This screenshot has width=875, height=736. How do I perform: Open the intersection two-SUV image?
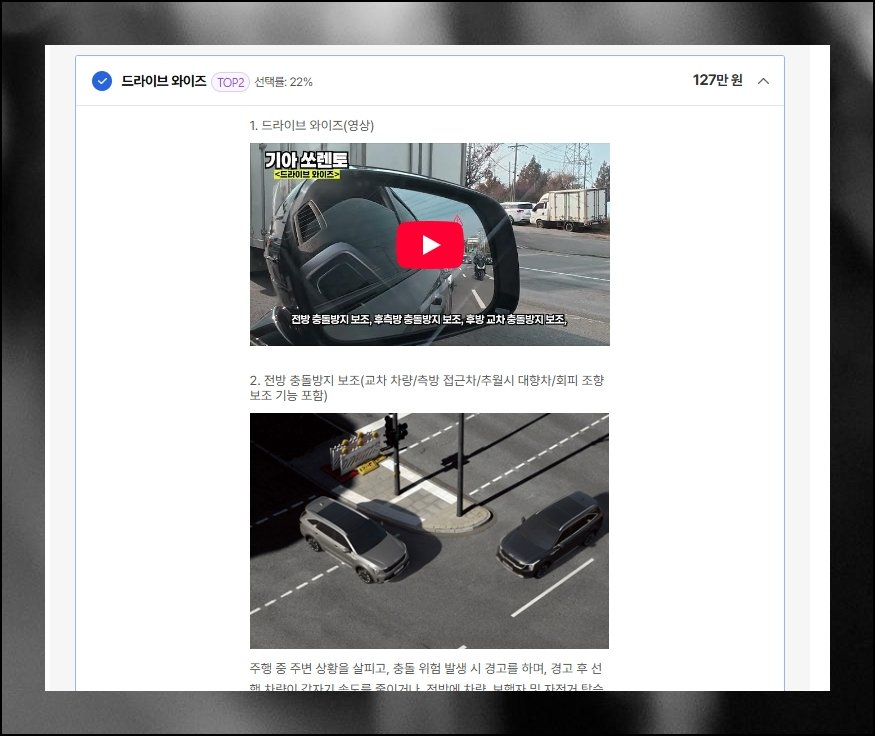coord(429,531)
